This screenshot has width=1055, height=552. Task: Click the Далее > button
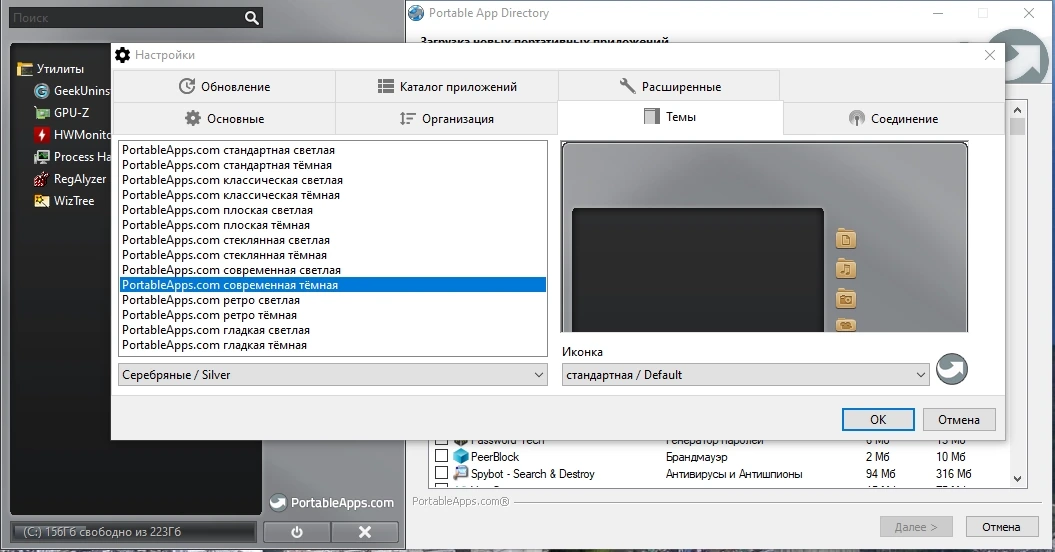pyautogui.click(x=916, y=527)
